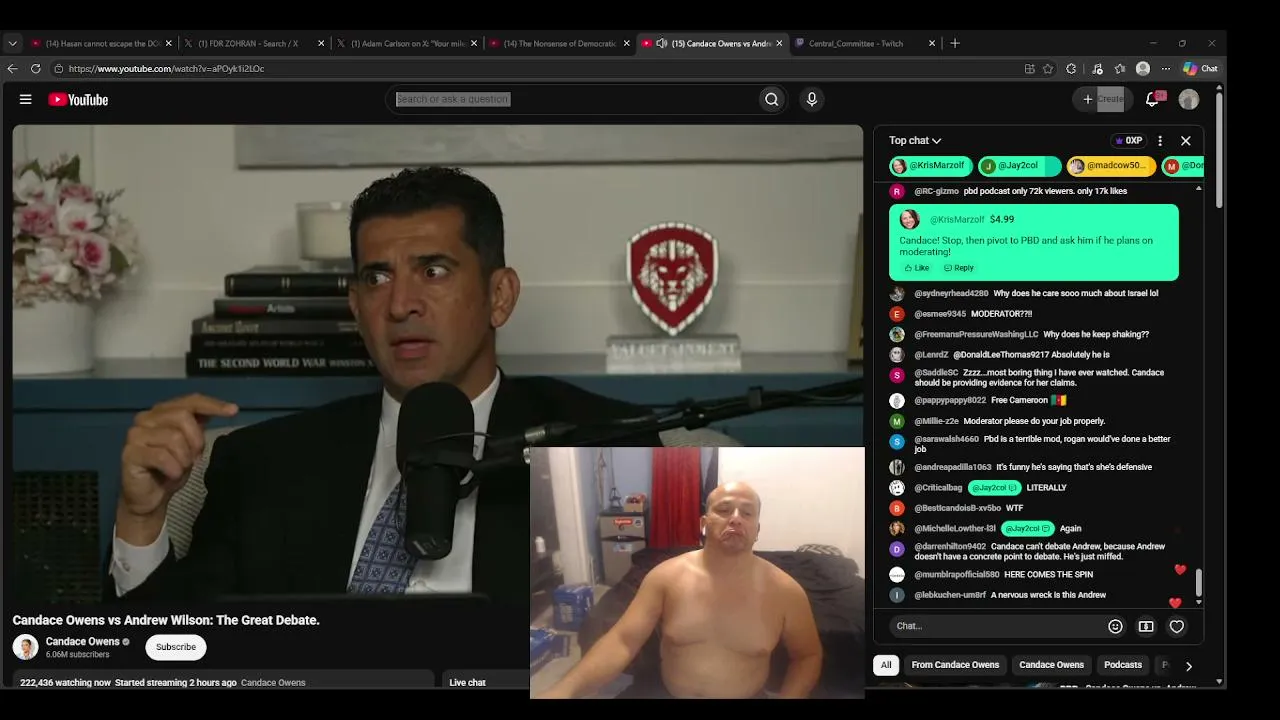Click the page vertical scrollbar
This screenshot has height=720, width=1280.
1219,150
